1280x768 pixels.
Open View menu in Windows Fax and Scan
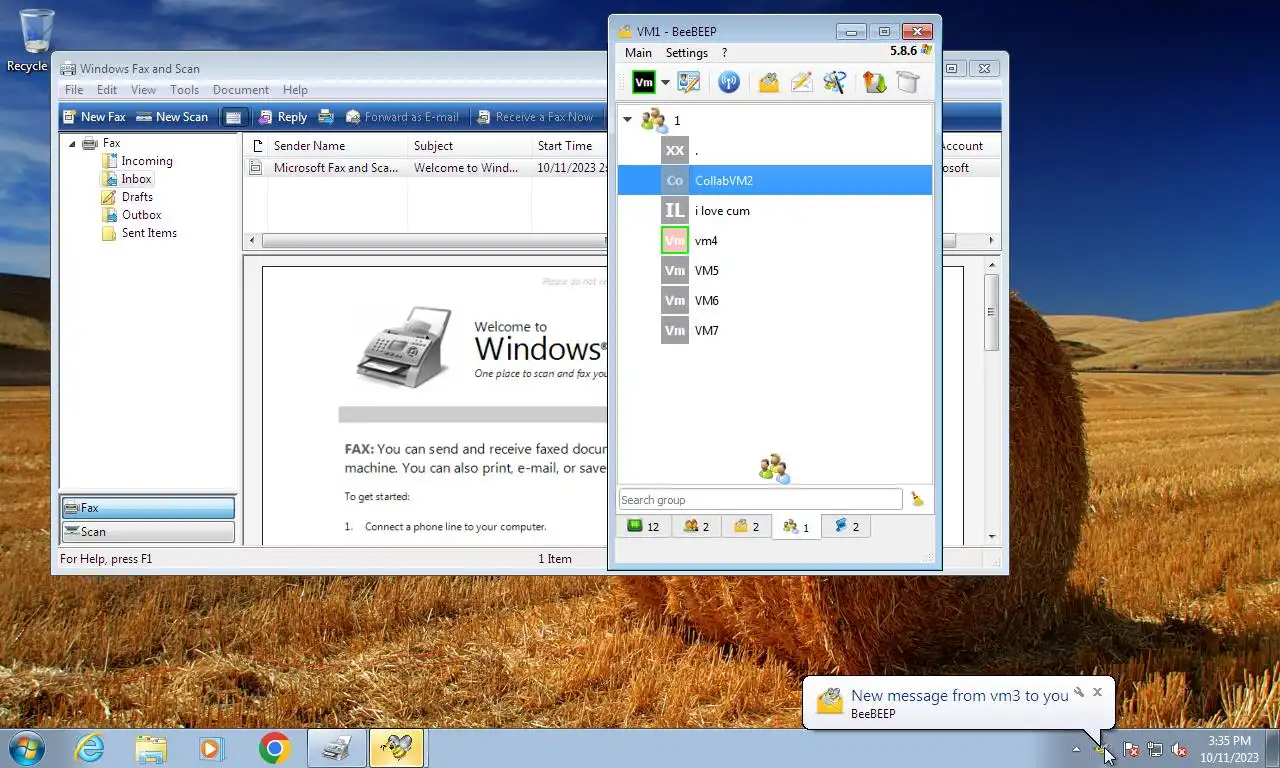coord(145,90)
